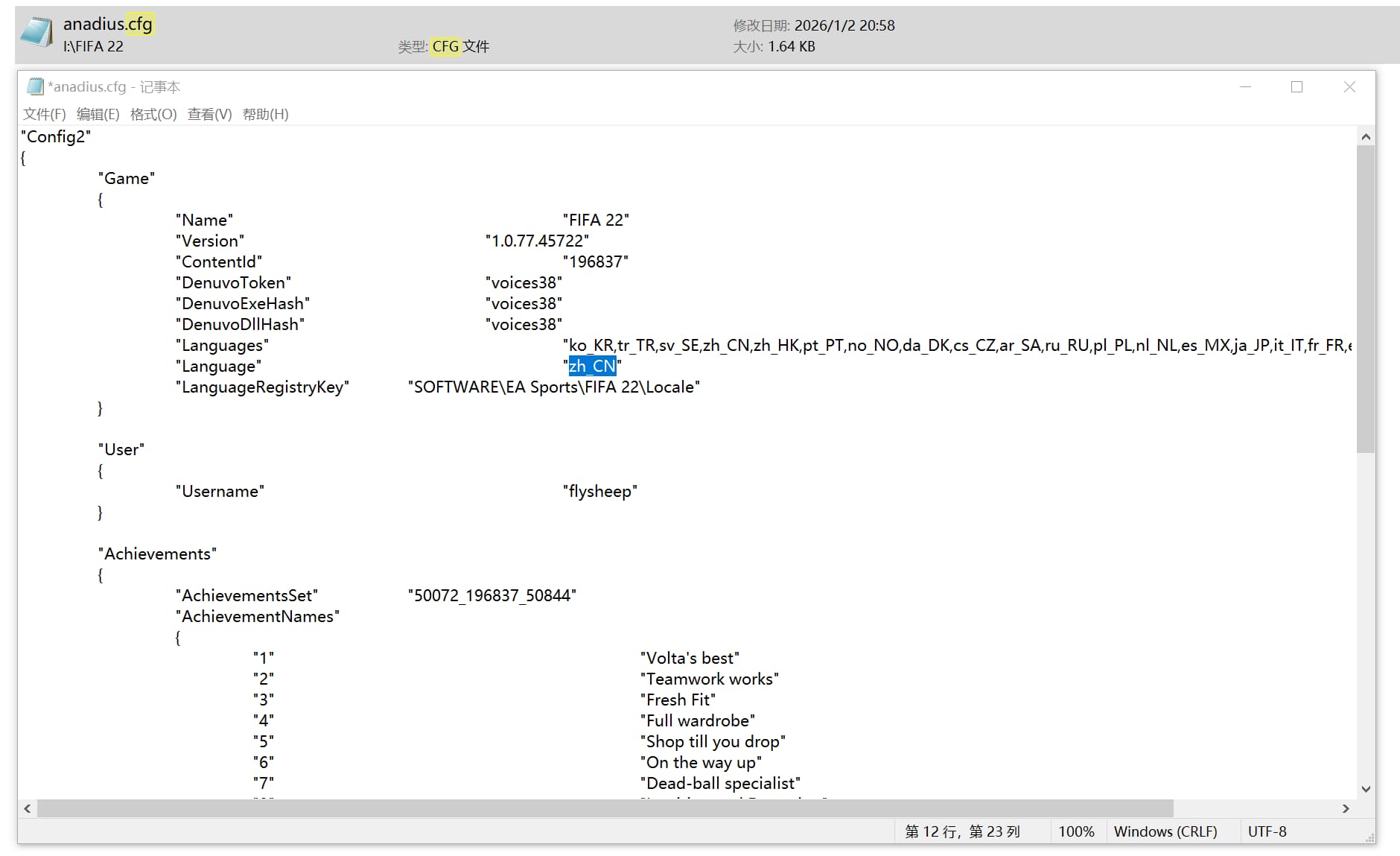Click the achievement "Dead-ball specialist"
The image size is (1400, 856).
pos(720,783)
